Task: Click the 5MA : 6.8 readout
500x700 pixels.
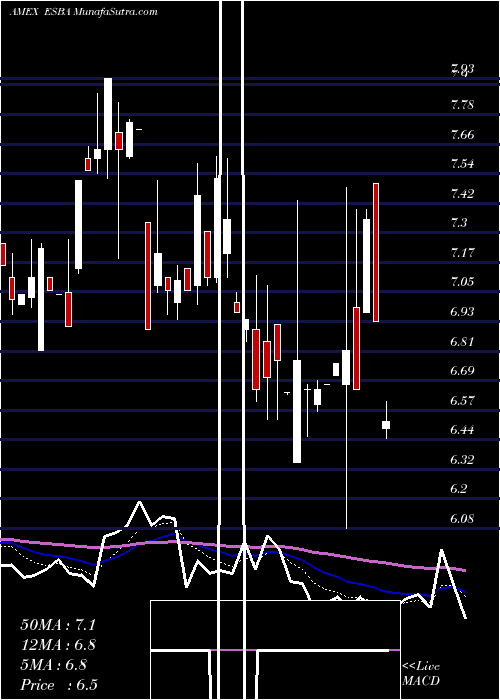Action: pos(54,665)
